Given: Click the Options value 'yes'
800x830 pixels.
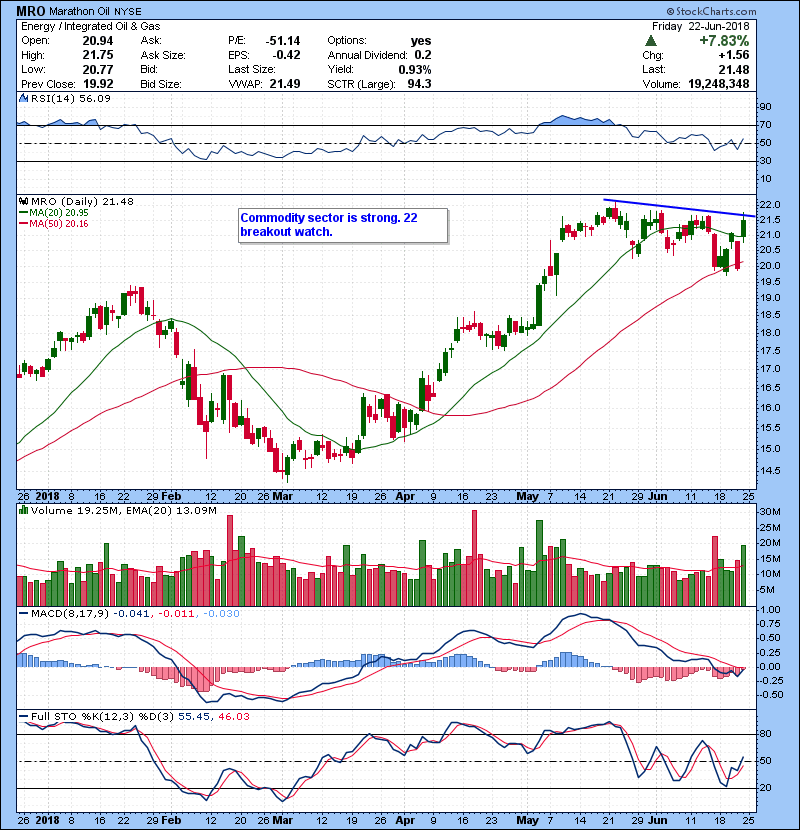Looking at the screenshot, I should pyautogui.click(x=421, y=41).
